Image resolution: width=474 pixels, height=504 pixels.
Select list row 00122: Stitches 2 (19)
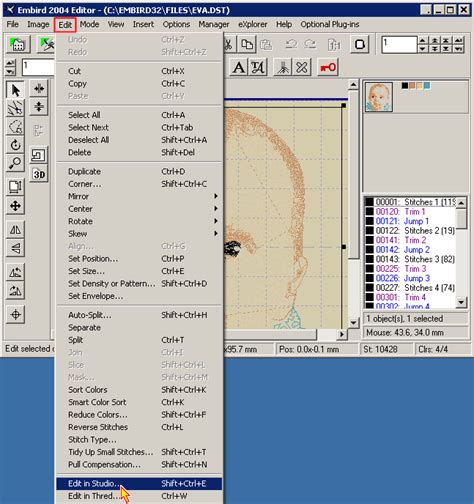410,231
